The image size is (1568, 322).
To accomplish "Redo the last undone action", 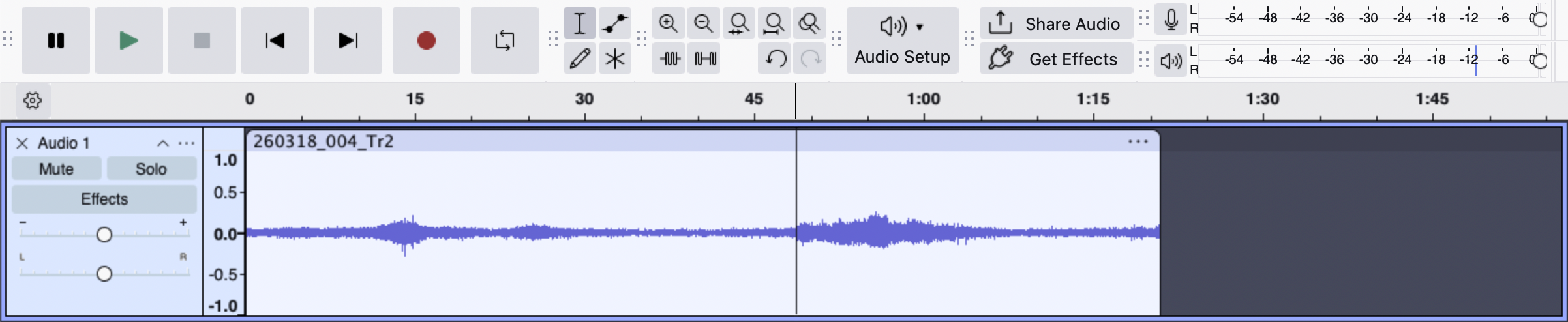I will pyautogui.click(x=809, y=59).
